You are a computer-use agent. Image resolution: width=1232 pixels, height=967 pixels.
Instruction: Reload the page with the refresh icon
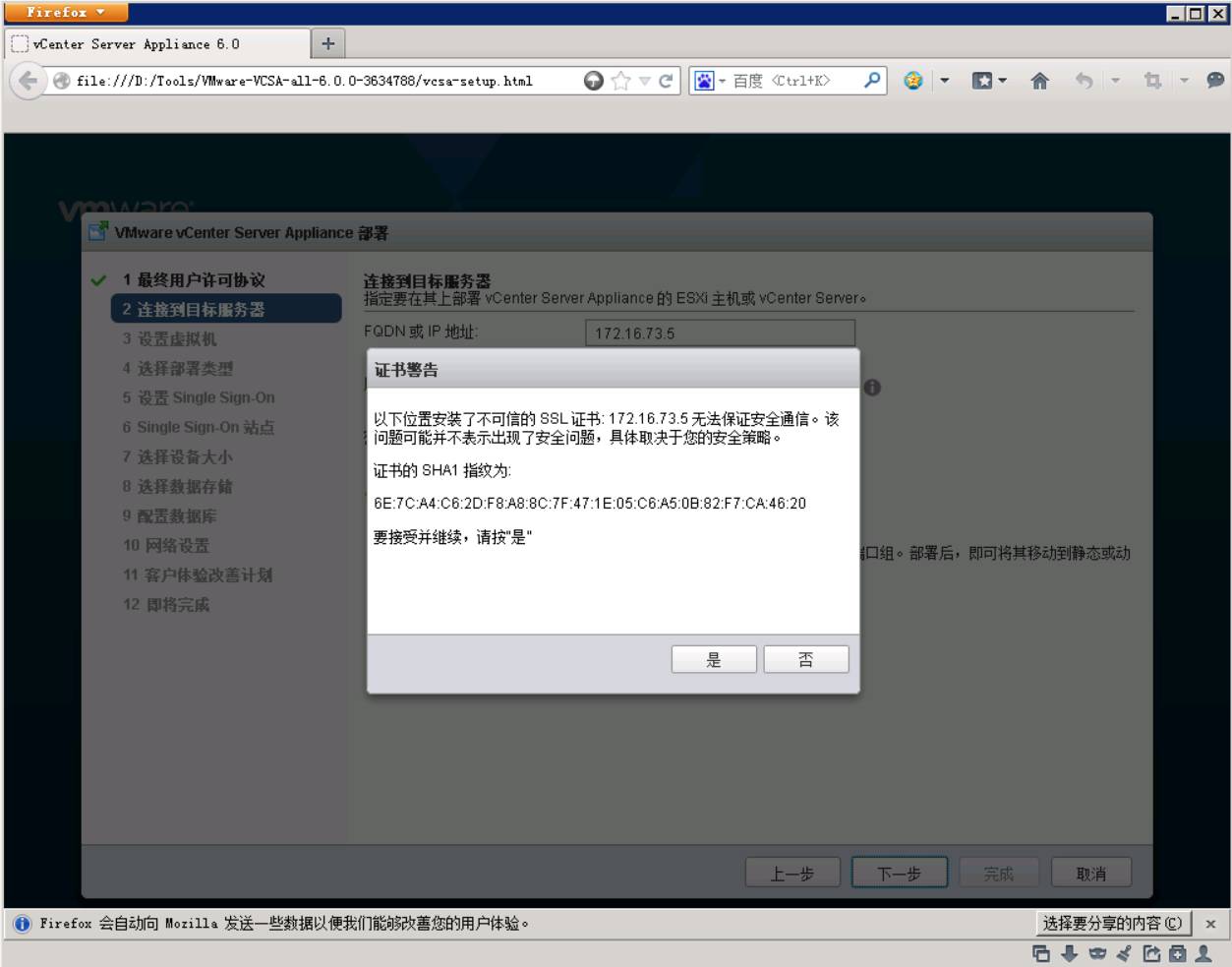point(666,81)
